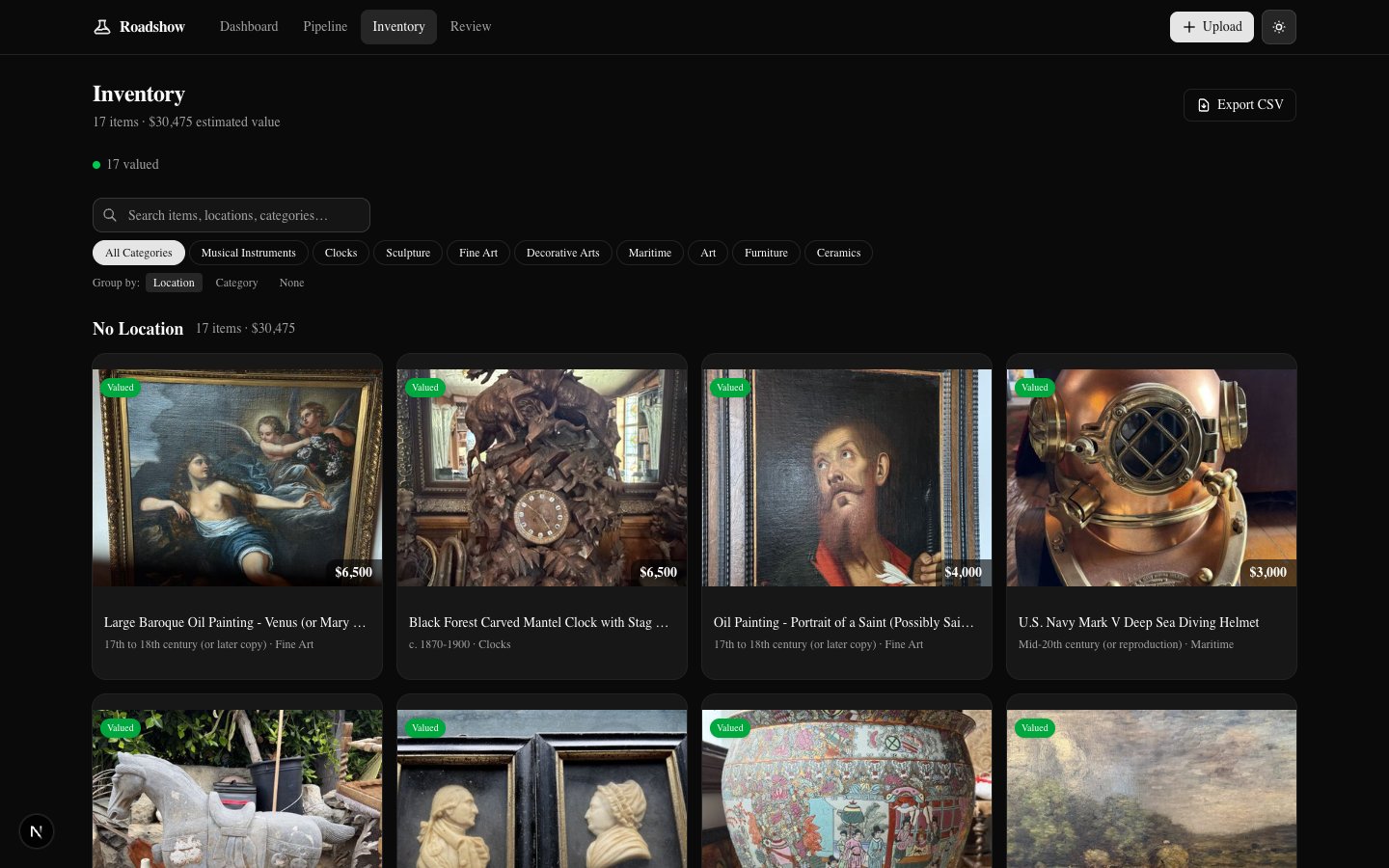
Task: Click Valued badge on the diving helmet
Action: (x=1035, y=388)
